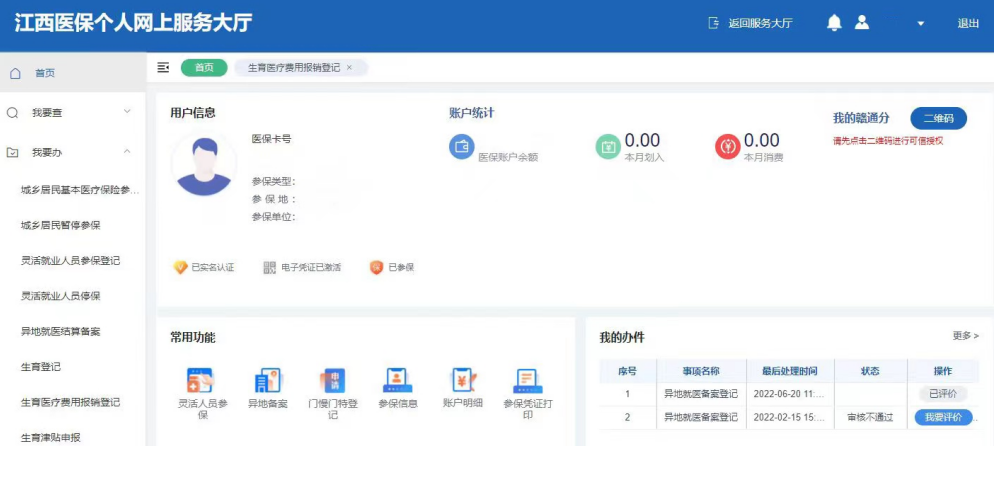The height and width of the screenshot is (480, 994).
Task: Toggle the sidebar collapse hamburger icon
Action: tap(163, 67)
